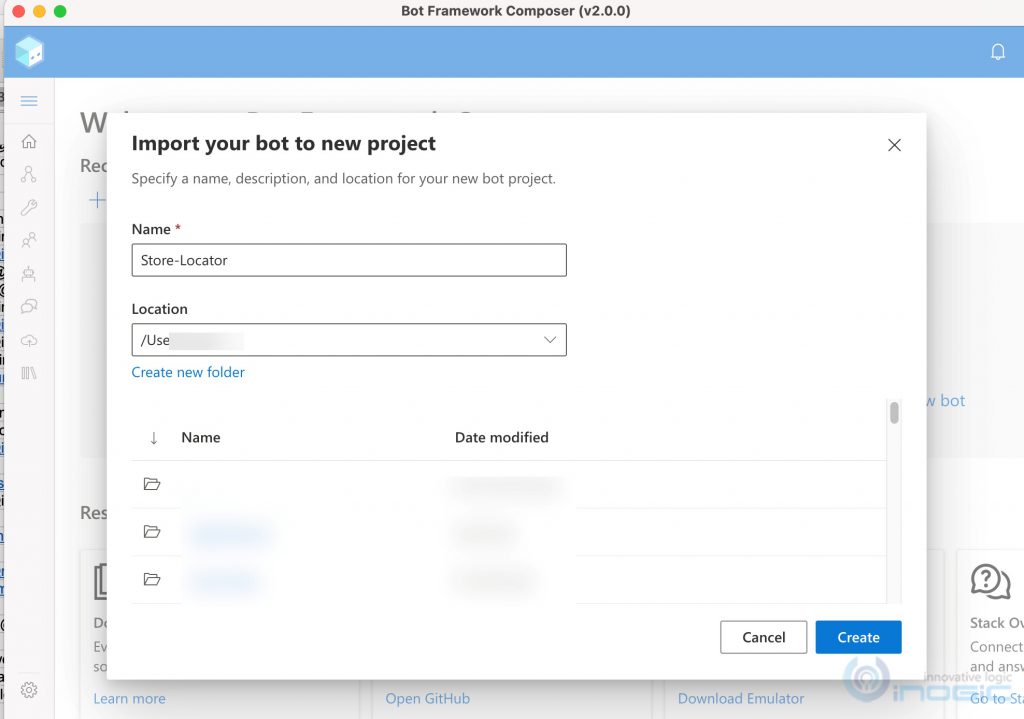Click the Cancel button
1024x719 pixels.
point(763,637)
